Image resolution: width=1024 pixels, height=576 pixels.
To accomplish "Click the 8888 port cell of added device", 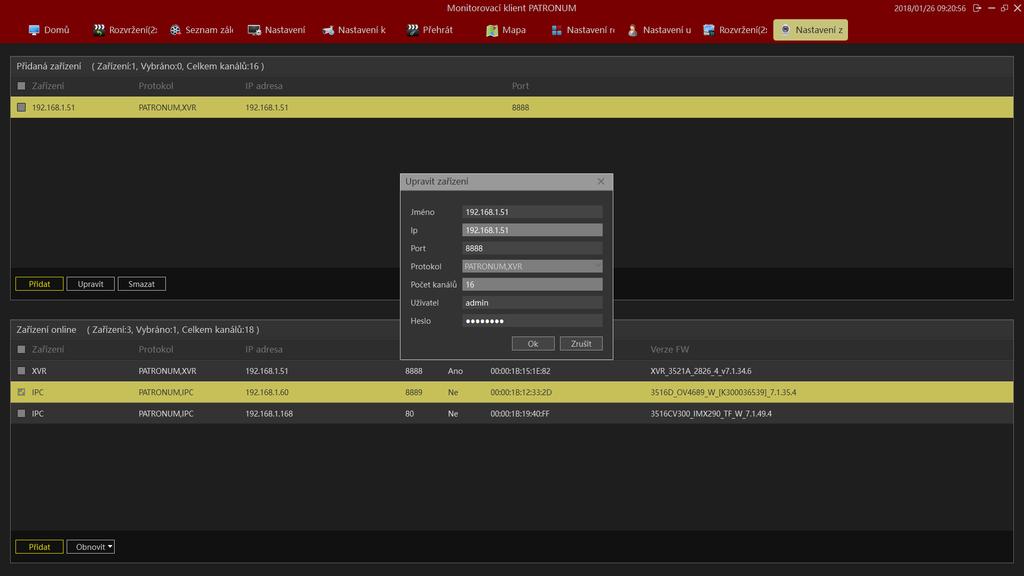I will (x=520, y=108).
